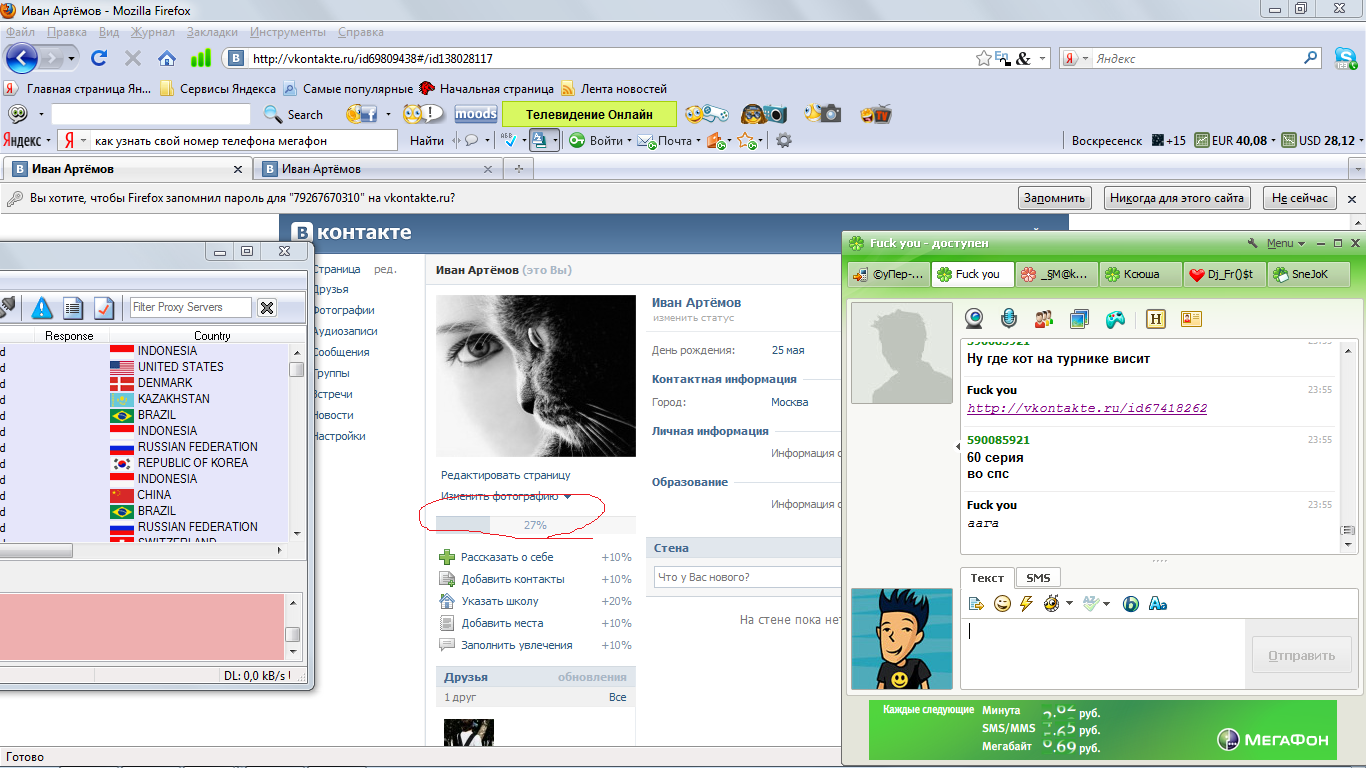Open the vkontakte.ru/id67418262 chat link
The height and width of the screenshot is (768, 1366).
[x=1087, y=408]
